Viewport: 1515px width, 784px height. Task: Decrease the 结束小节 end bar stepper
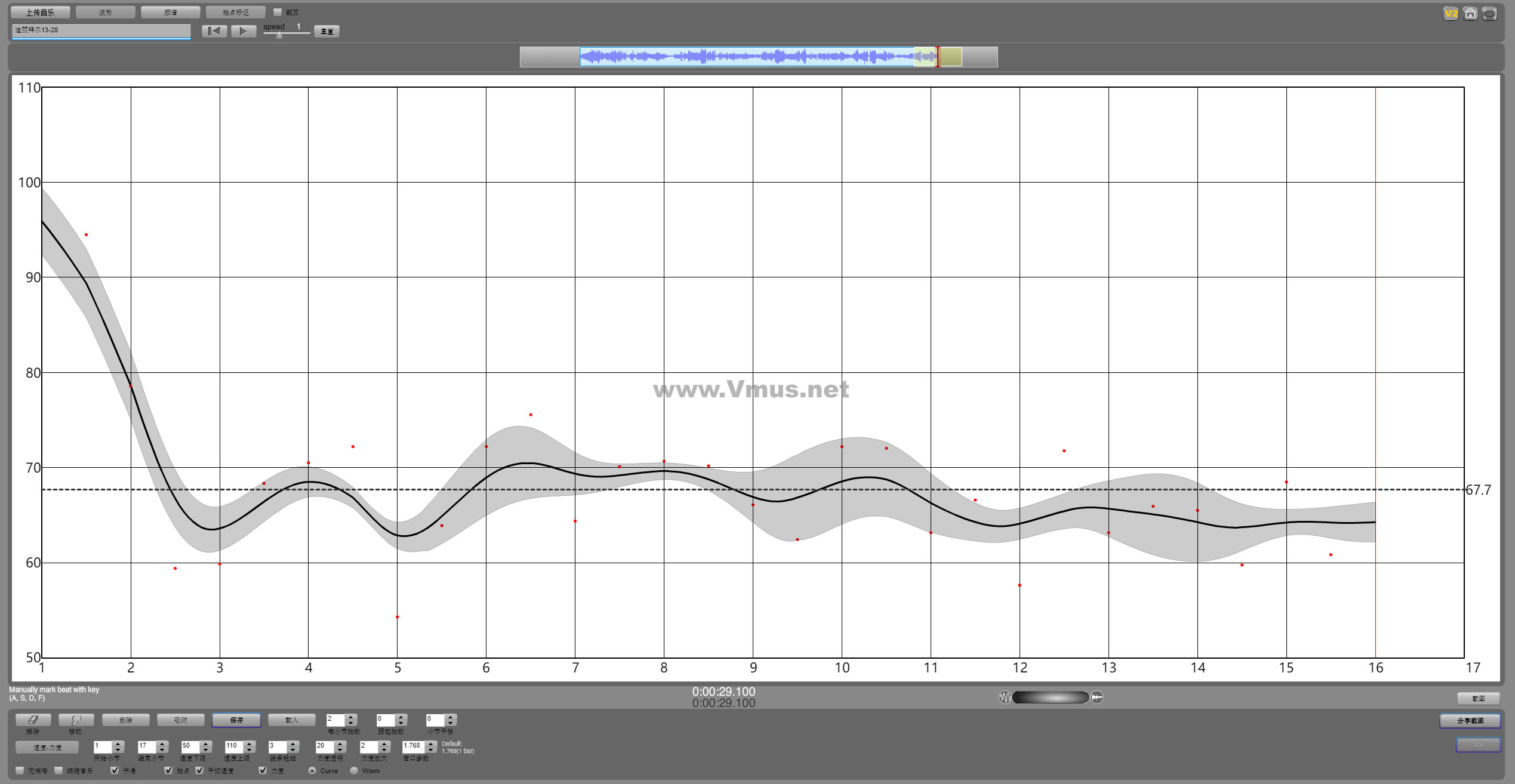162,750
